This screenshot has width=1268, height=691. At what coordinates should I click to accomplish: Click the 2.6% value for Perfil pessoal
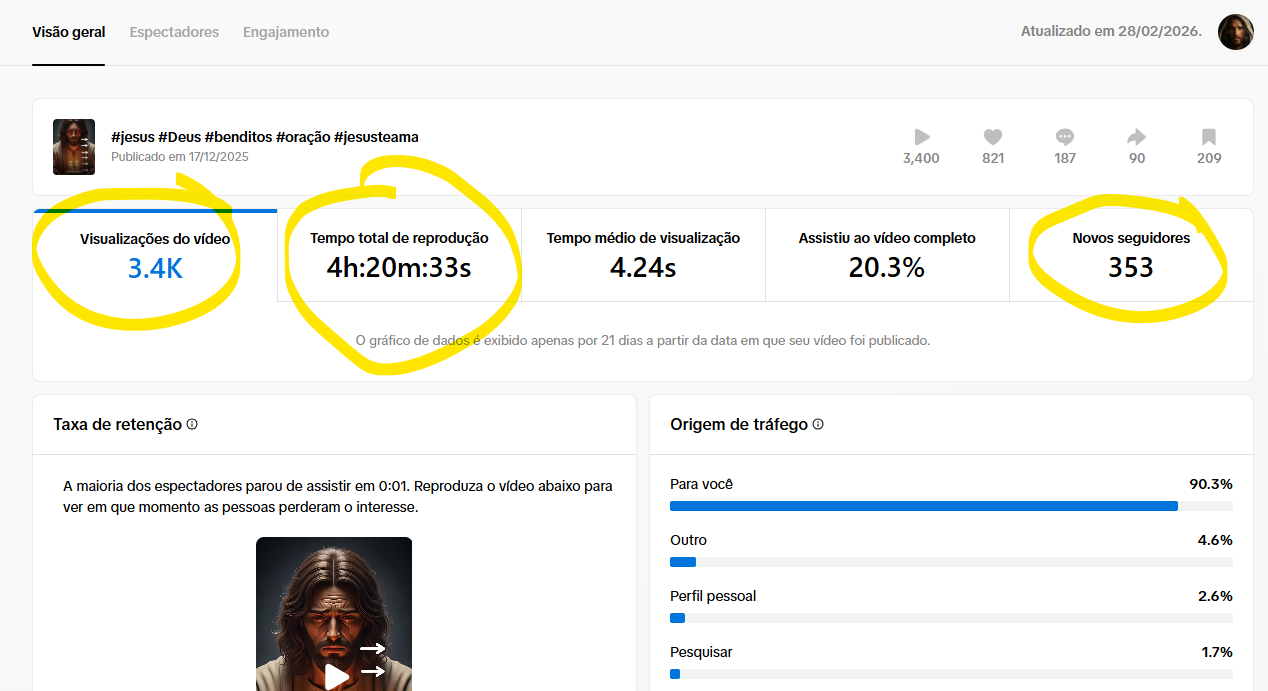click(x=1215, y=596)
